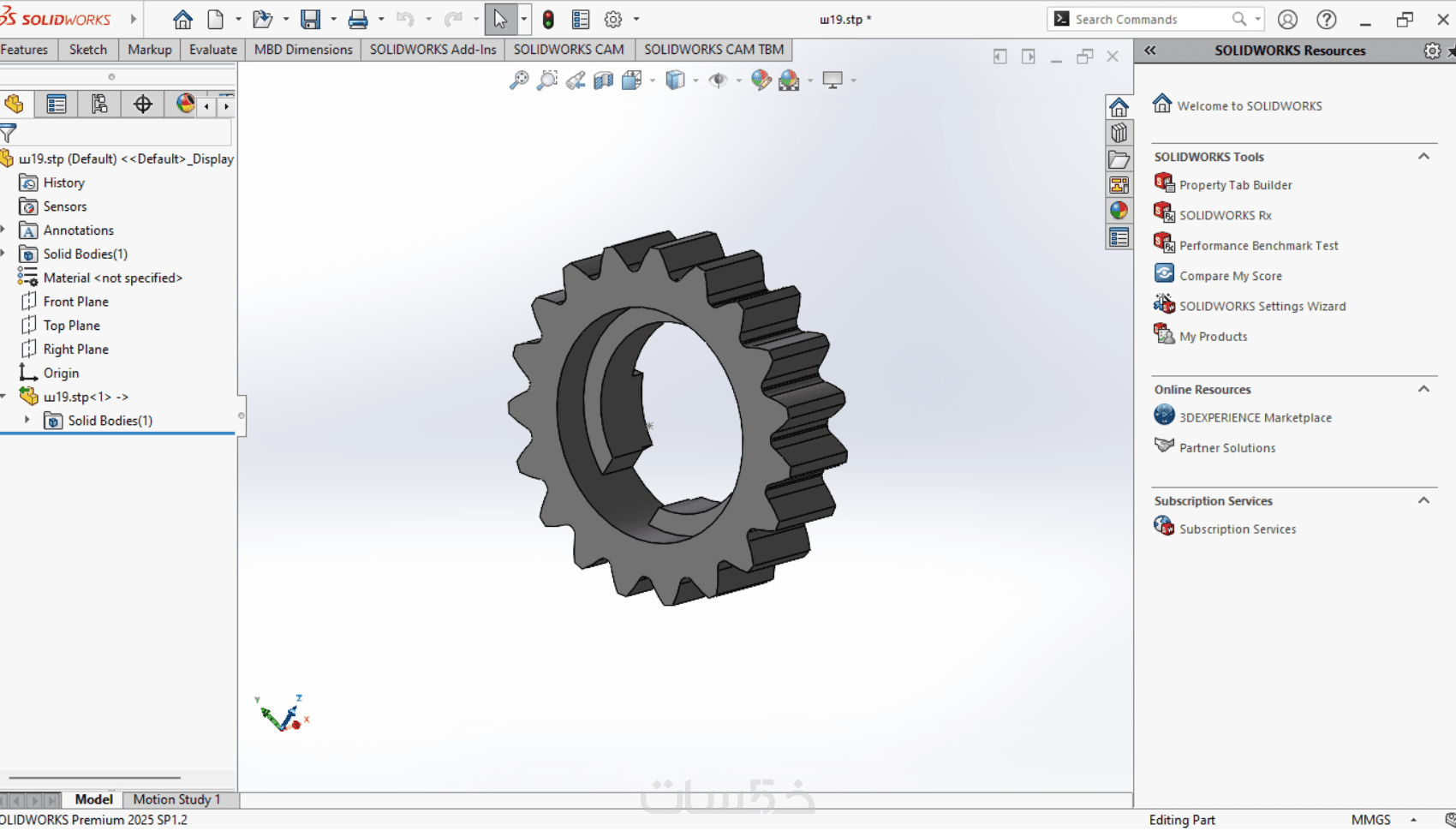Switch to PropertyManager tab icon
The image size is (1456, 831).
click(57, 105)
